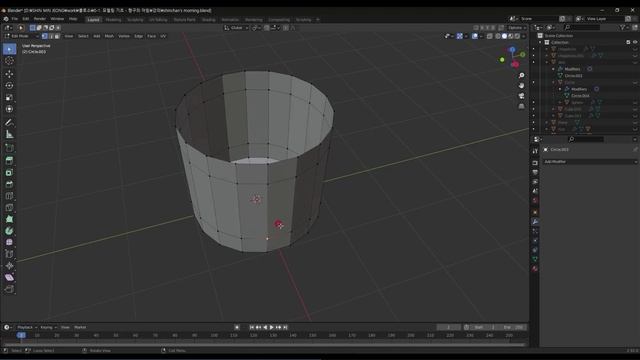
Task: Select the Annotate tool
Action: click(x=9, y=122)
